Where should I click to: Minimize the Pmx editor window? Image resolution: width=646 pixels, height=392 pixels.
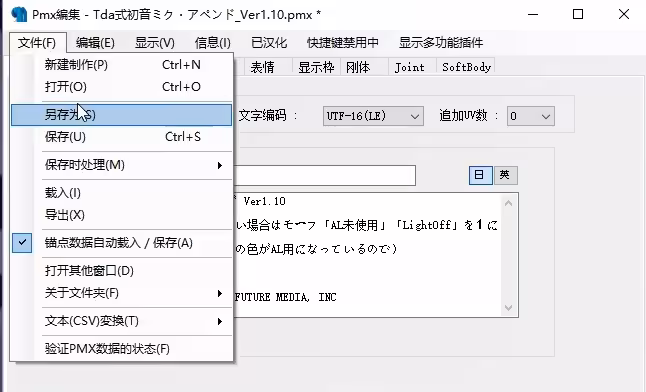(533, 14)
